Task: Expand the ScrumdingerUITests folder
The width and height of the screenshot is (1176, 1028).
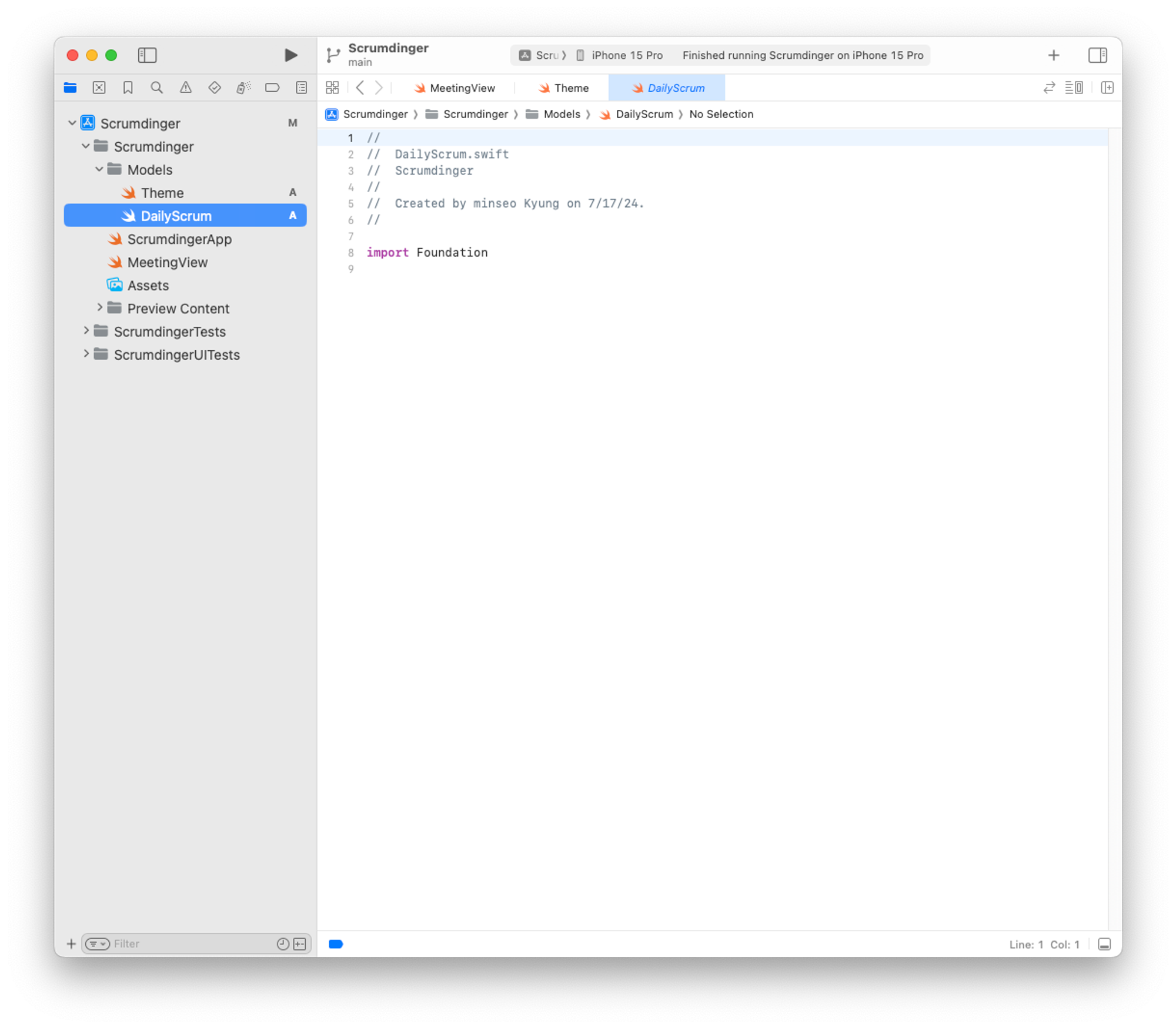Action: [86, 354]
